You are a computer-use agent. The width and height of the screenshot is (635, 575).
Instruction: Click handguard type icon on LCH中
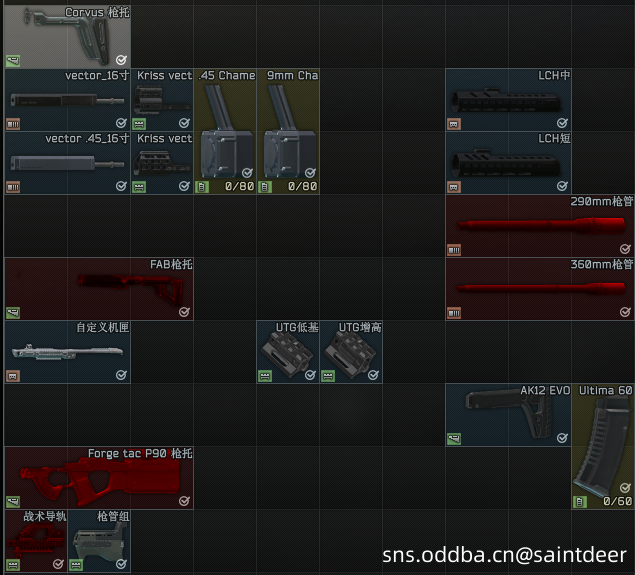coord(454,124)
